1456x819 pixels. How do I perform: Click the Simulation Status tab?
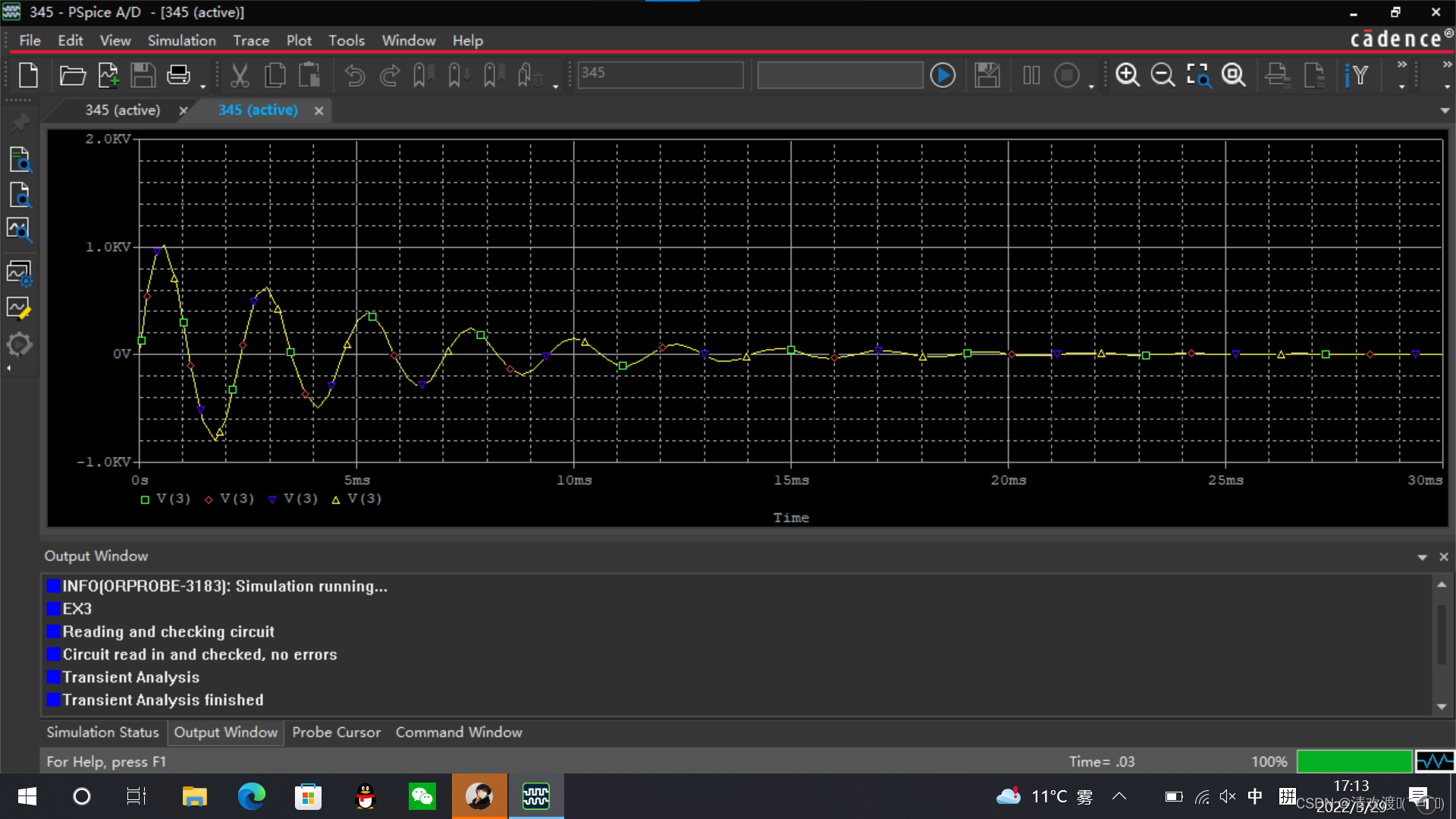click(x=102, y=733)
